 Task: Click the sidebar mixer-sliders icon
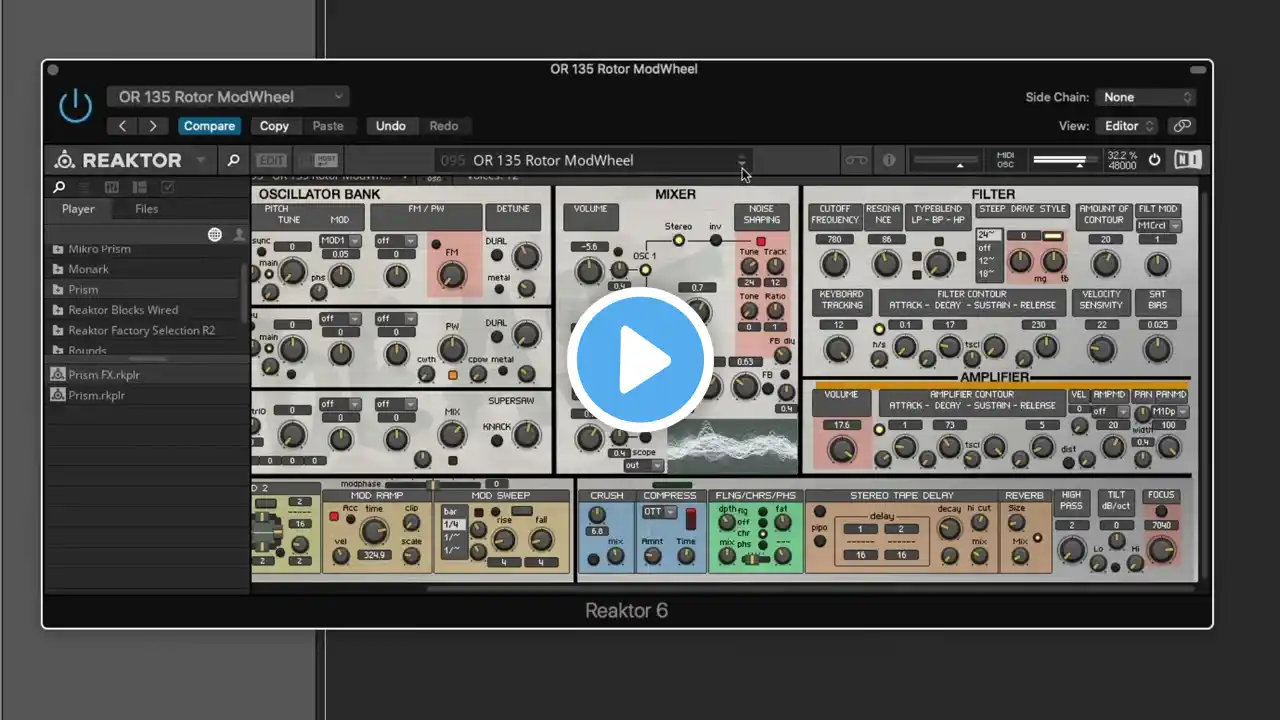pos(112,187)
